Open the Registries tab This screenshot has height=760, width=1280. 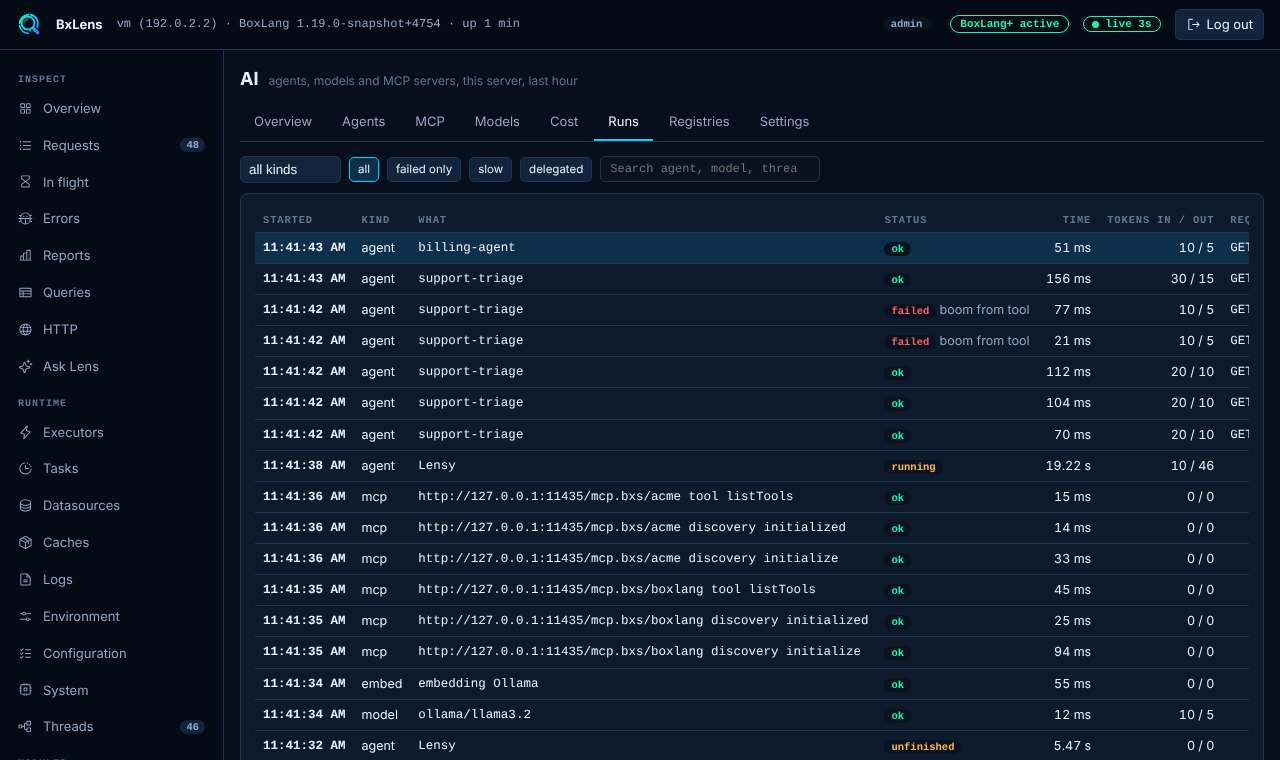coord(699,121)
